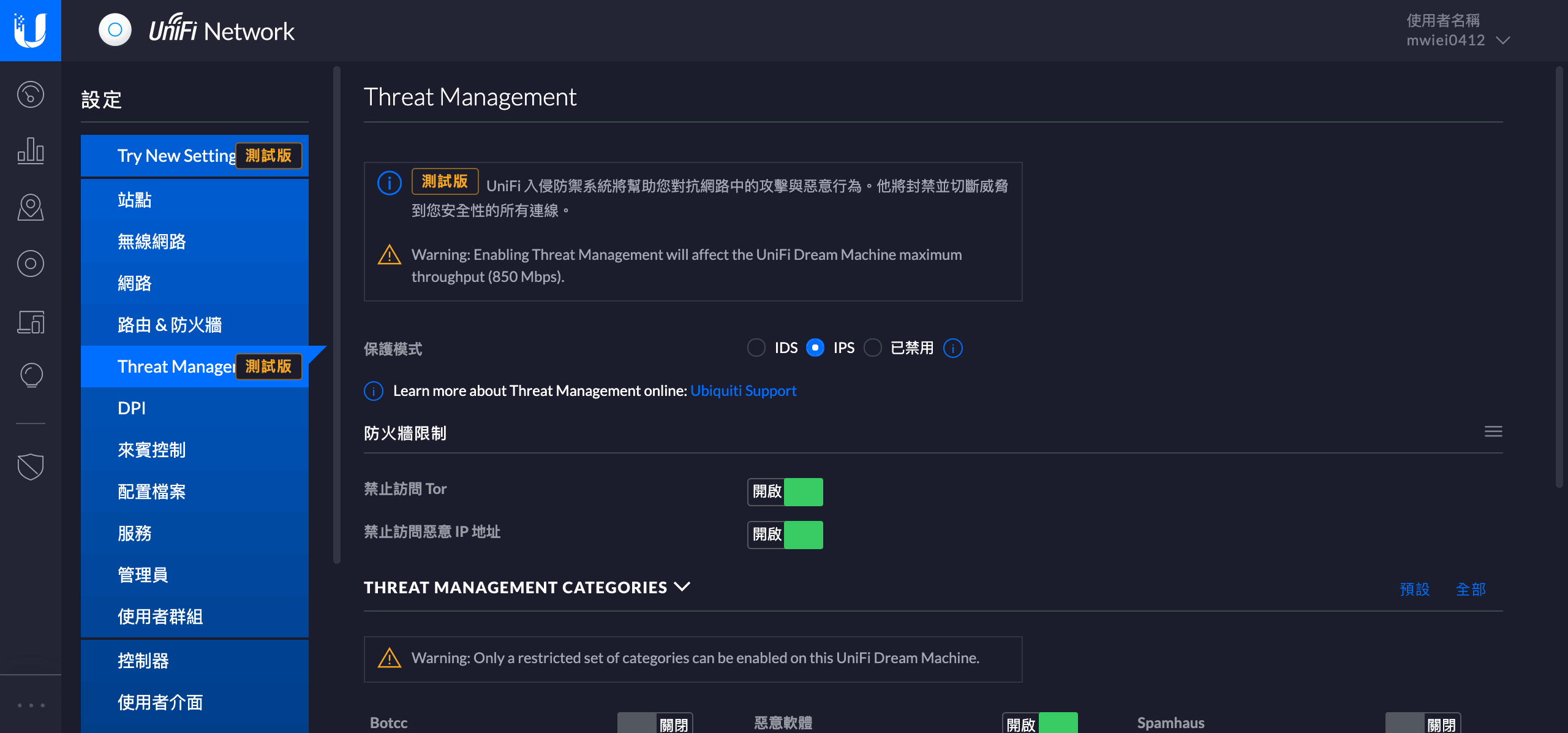
Task: Click the warning triangle in the throughput notice
Action: pos(390,254)
